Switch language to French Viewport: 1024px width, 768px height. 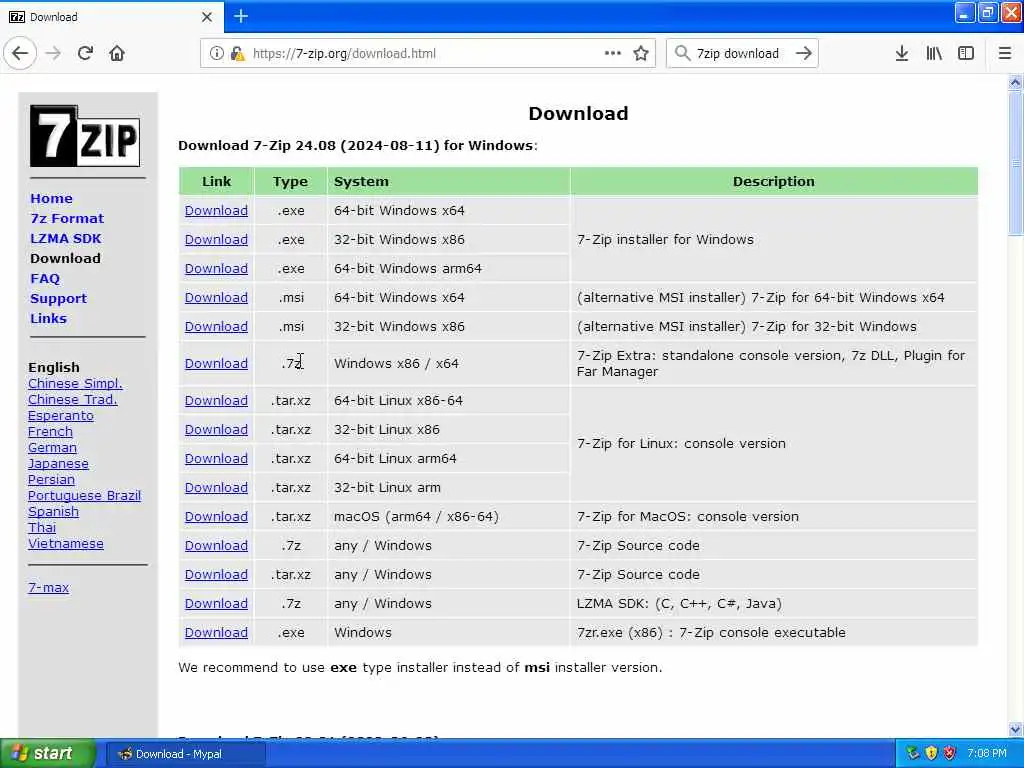click(50, 432)
